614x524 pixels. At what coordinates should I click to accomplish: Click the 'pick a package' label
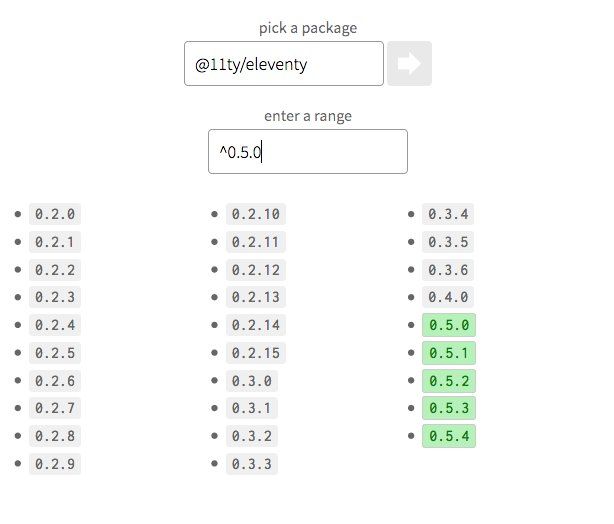(x=307, y=28)
